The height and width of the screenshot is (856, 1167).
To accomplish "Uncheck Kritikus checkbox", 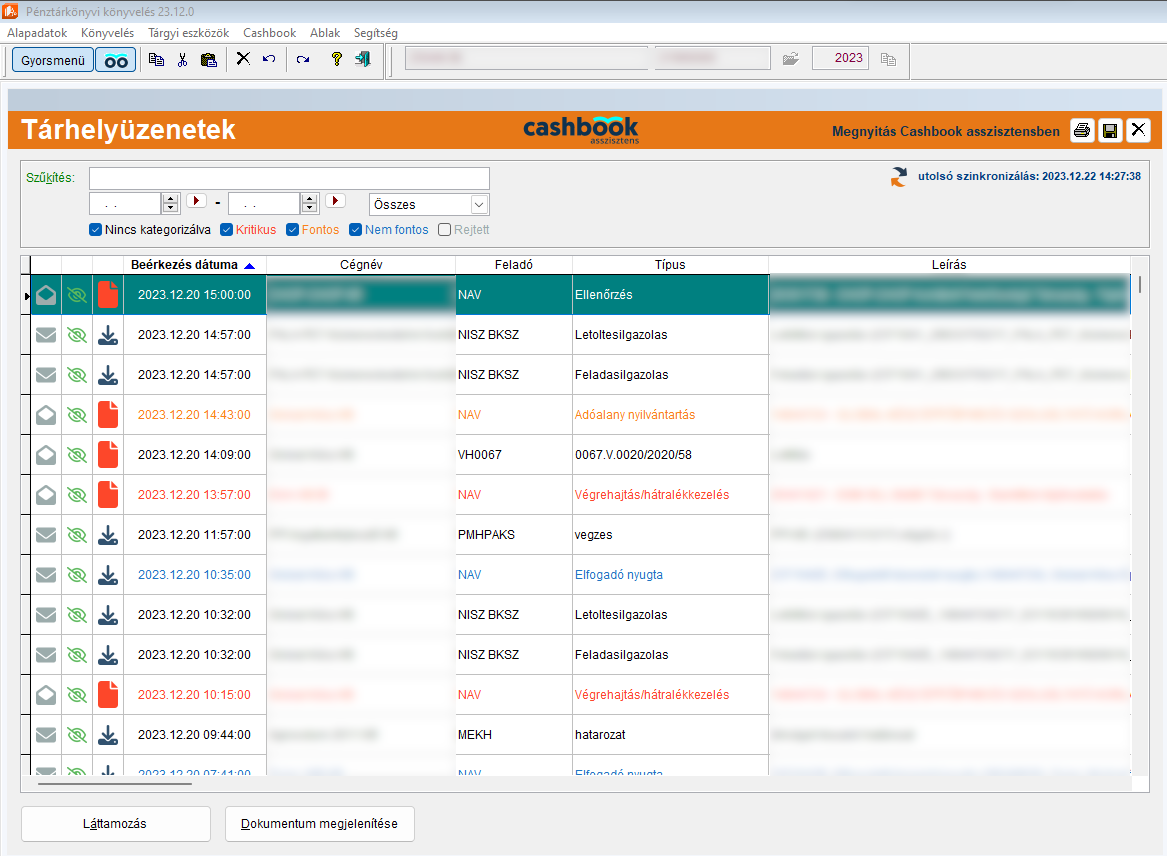I will pos(226,230).
